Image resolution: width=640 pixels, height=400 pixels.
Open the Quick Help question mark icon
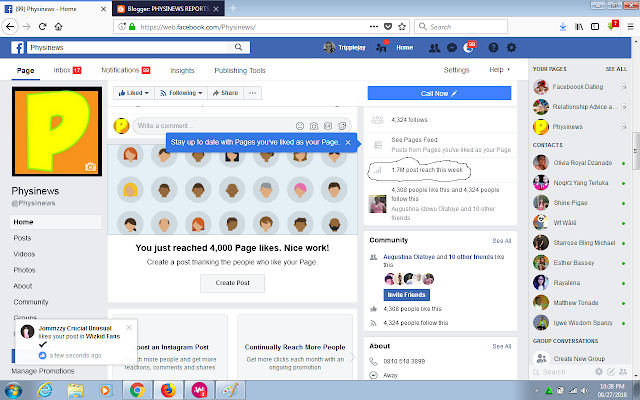coord(493,48)
